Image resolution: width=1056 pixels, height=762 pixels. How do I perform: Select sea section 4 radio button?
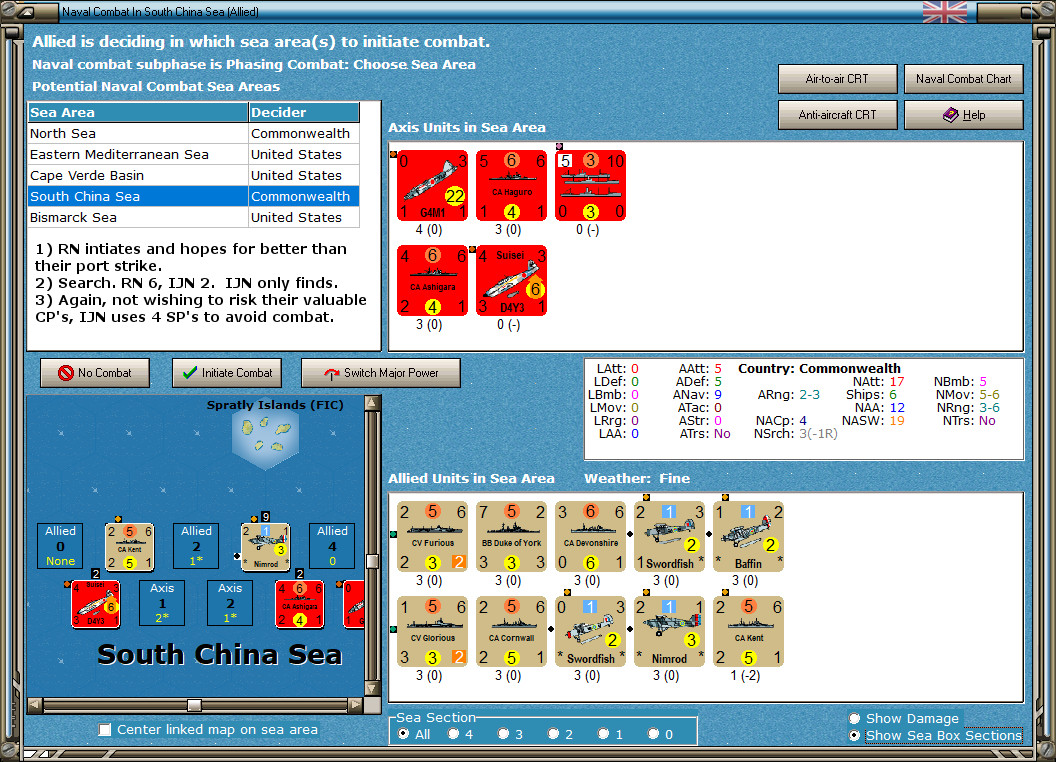pos(453,734)
